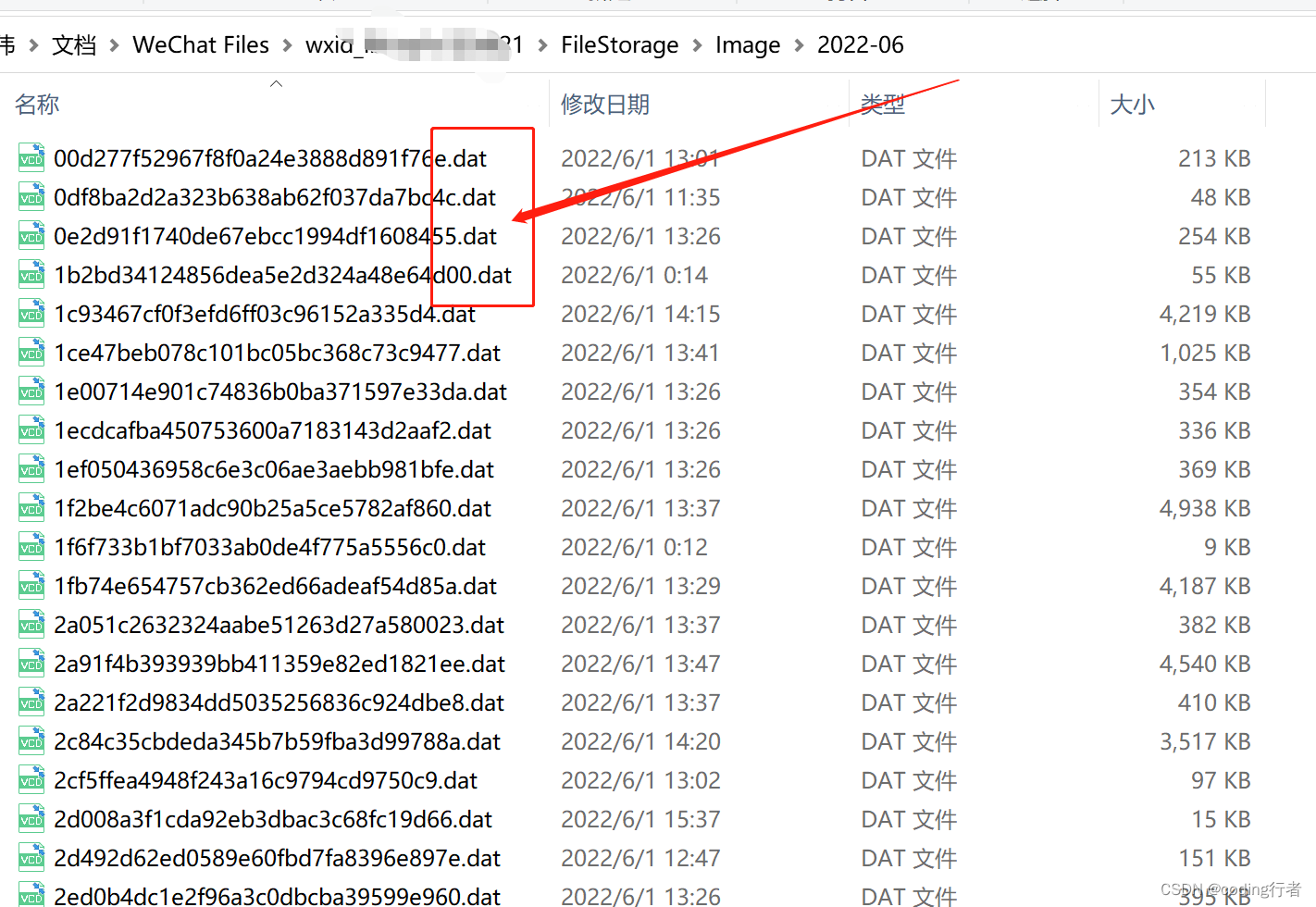Select the icon beside 2c84c35cbdeda345b7b59fba3d99788a.dat
1316x907 pixels.
(31, 740)
